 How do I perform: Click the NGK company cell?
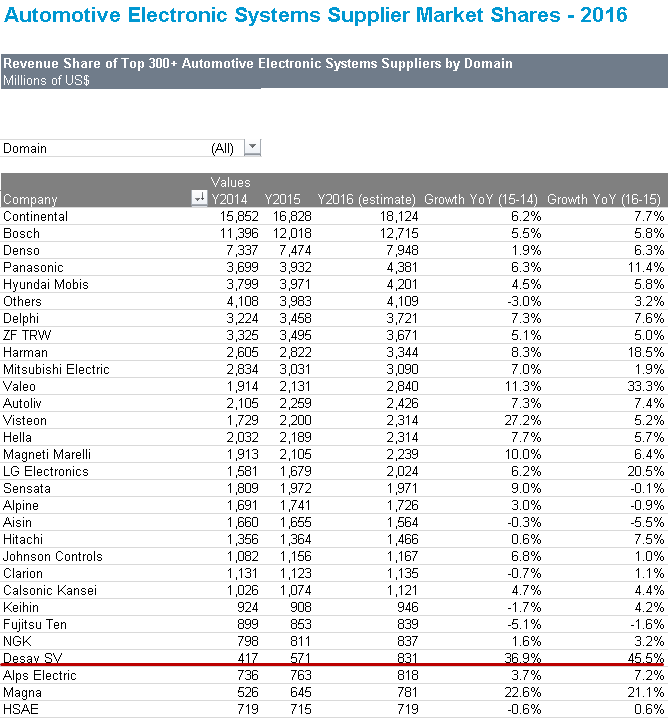[x=17, y=641]
